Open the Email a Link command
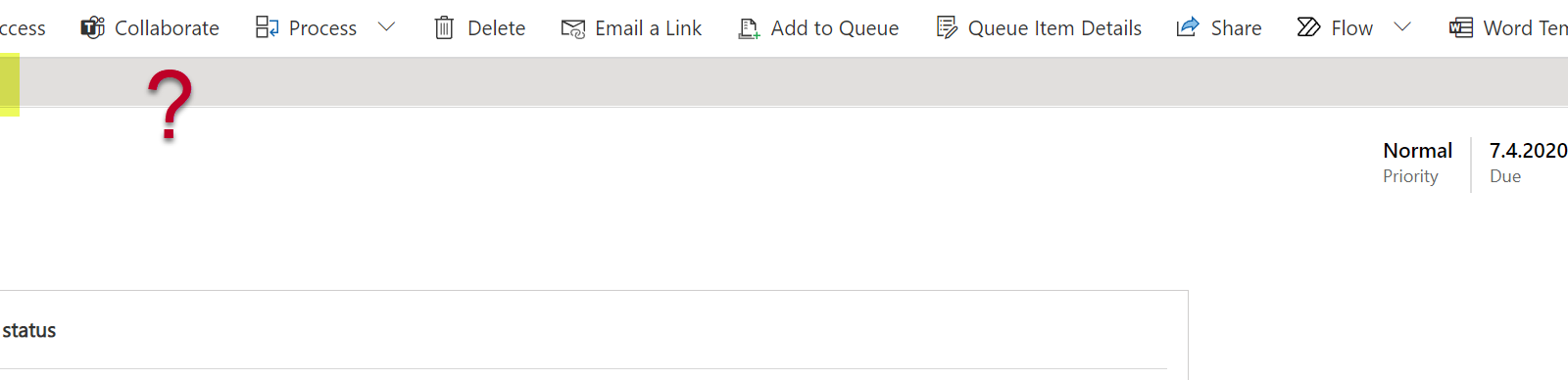 click(x=648, y=28)
